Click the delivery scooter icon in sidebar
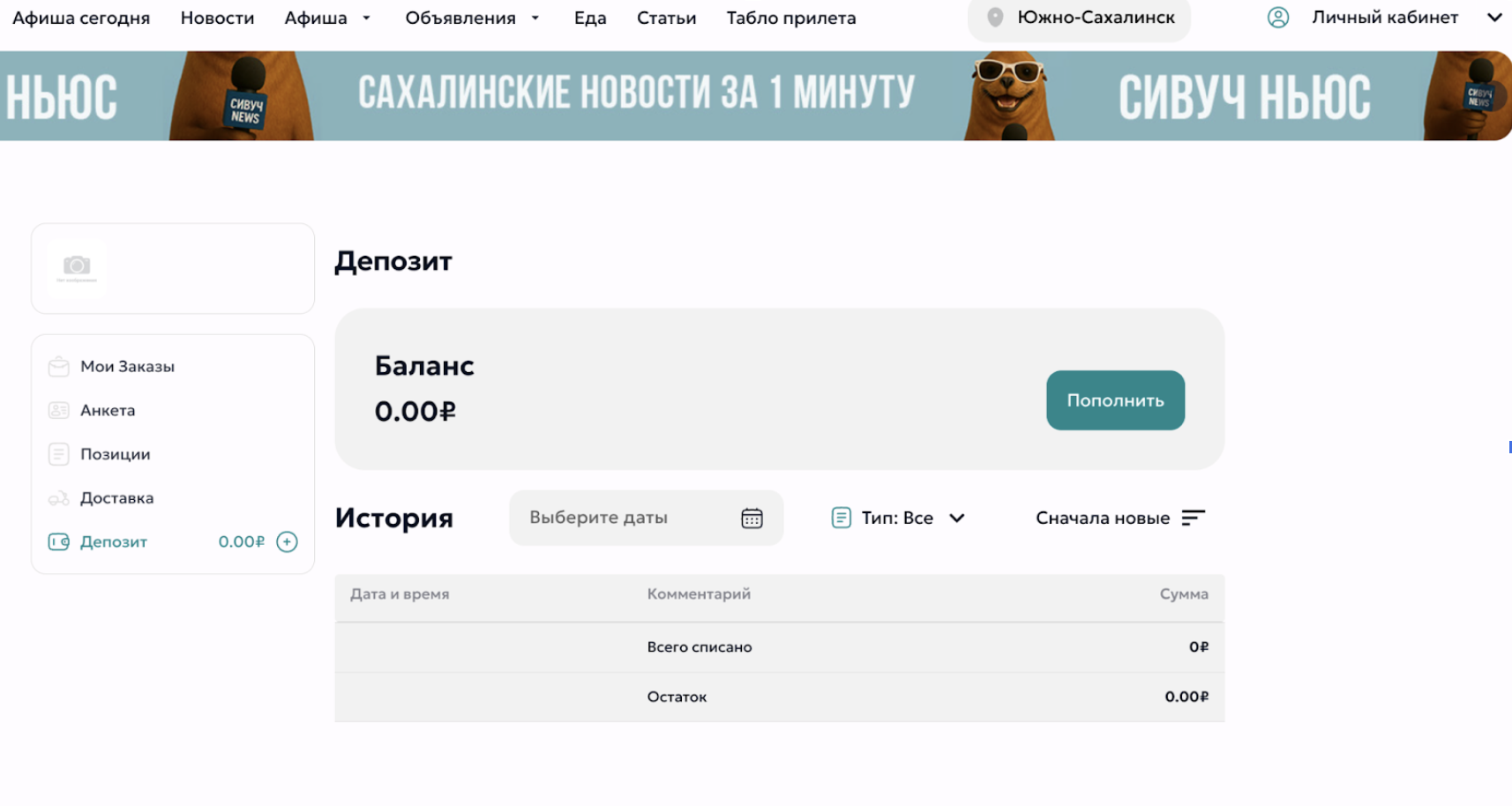This screenshot has height=806, width=1512. click(59, 498)
